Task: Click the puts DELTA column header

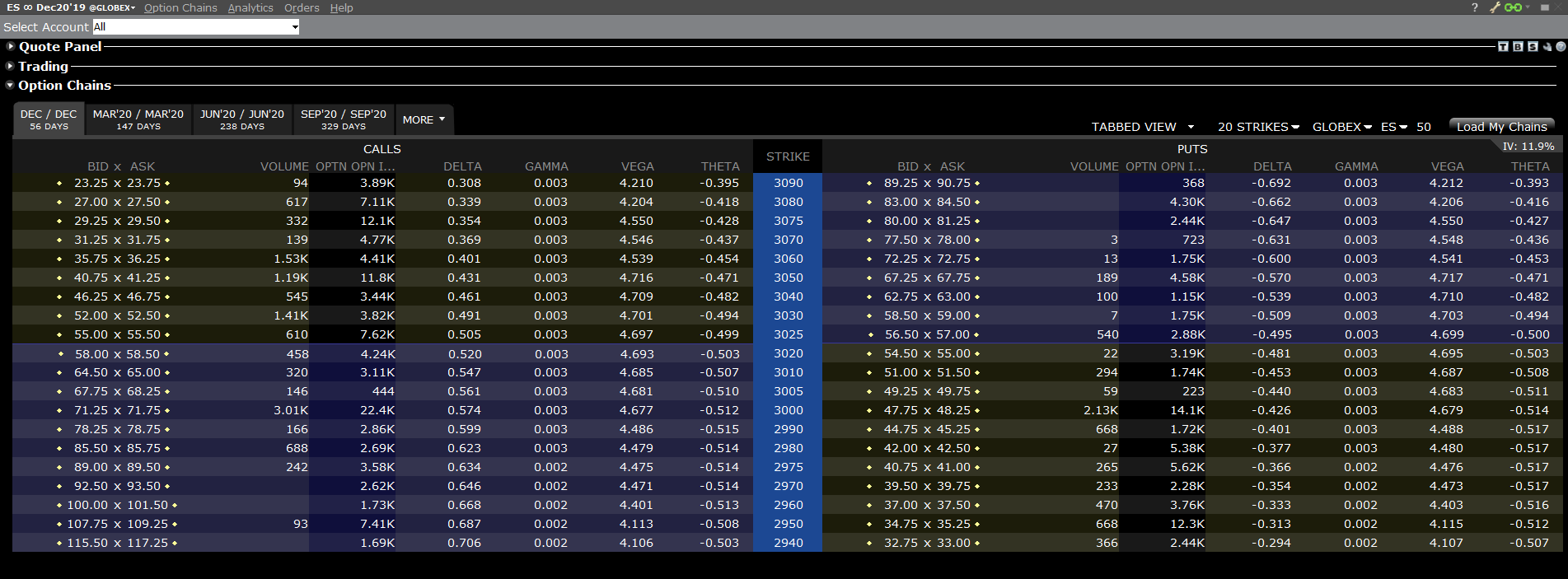Action: point(1272,166)
